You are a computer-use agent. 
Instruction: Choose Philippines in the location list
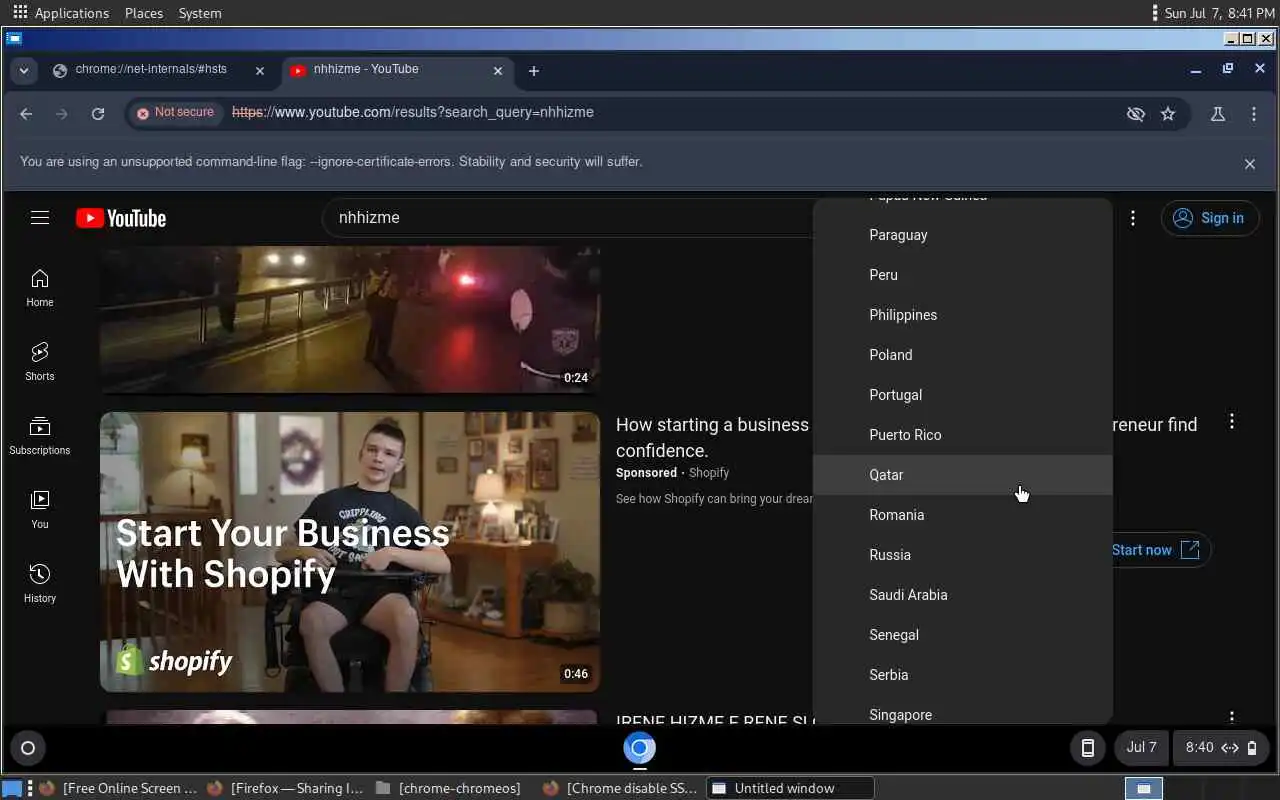click(963, 315)
